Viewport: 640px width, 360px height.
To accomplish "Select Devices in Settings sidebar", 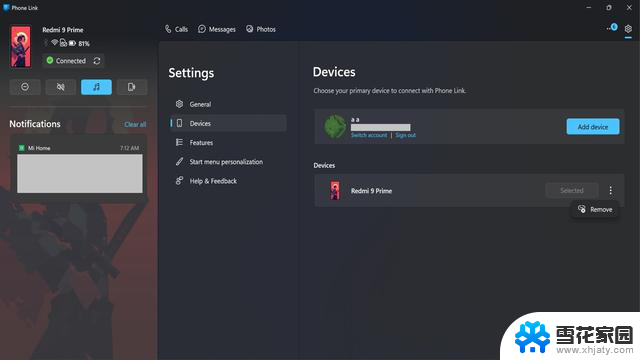I will point(228,123).
